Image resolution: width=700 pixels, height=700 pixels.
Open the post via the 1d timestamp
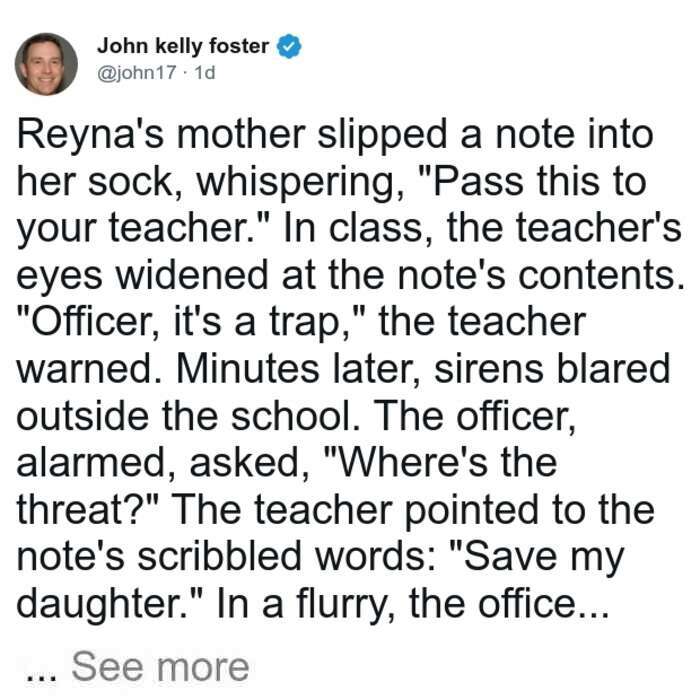click(x=204, y=72)
